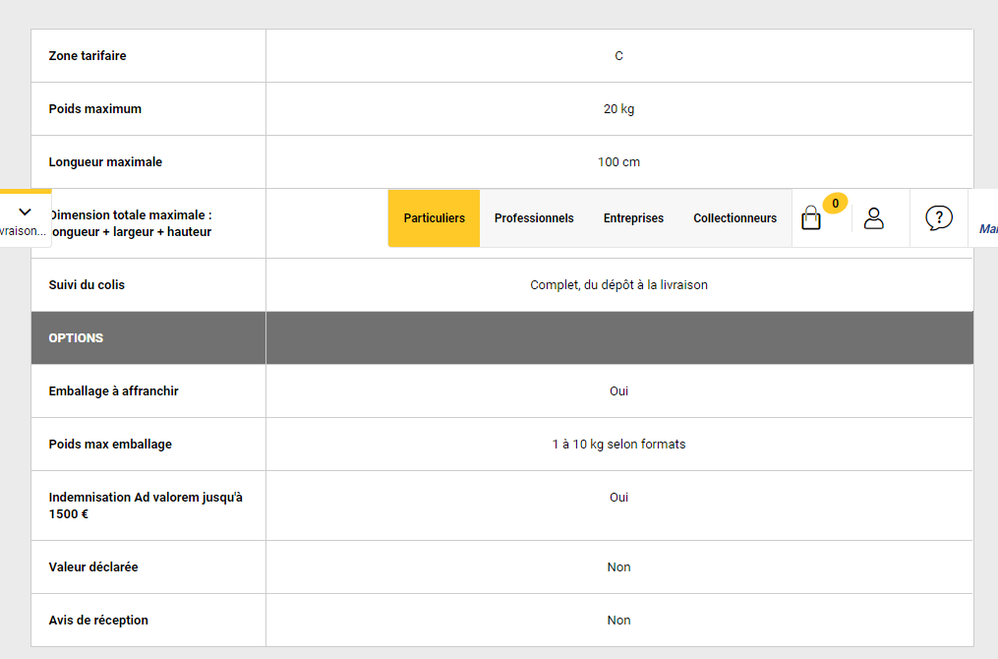Open the help question bubble icon
The height and width of the screenshot is (659, 998).
click(x=939, y=218)
